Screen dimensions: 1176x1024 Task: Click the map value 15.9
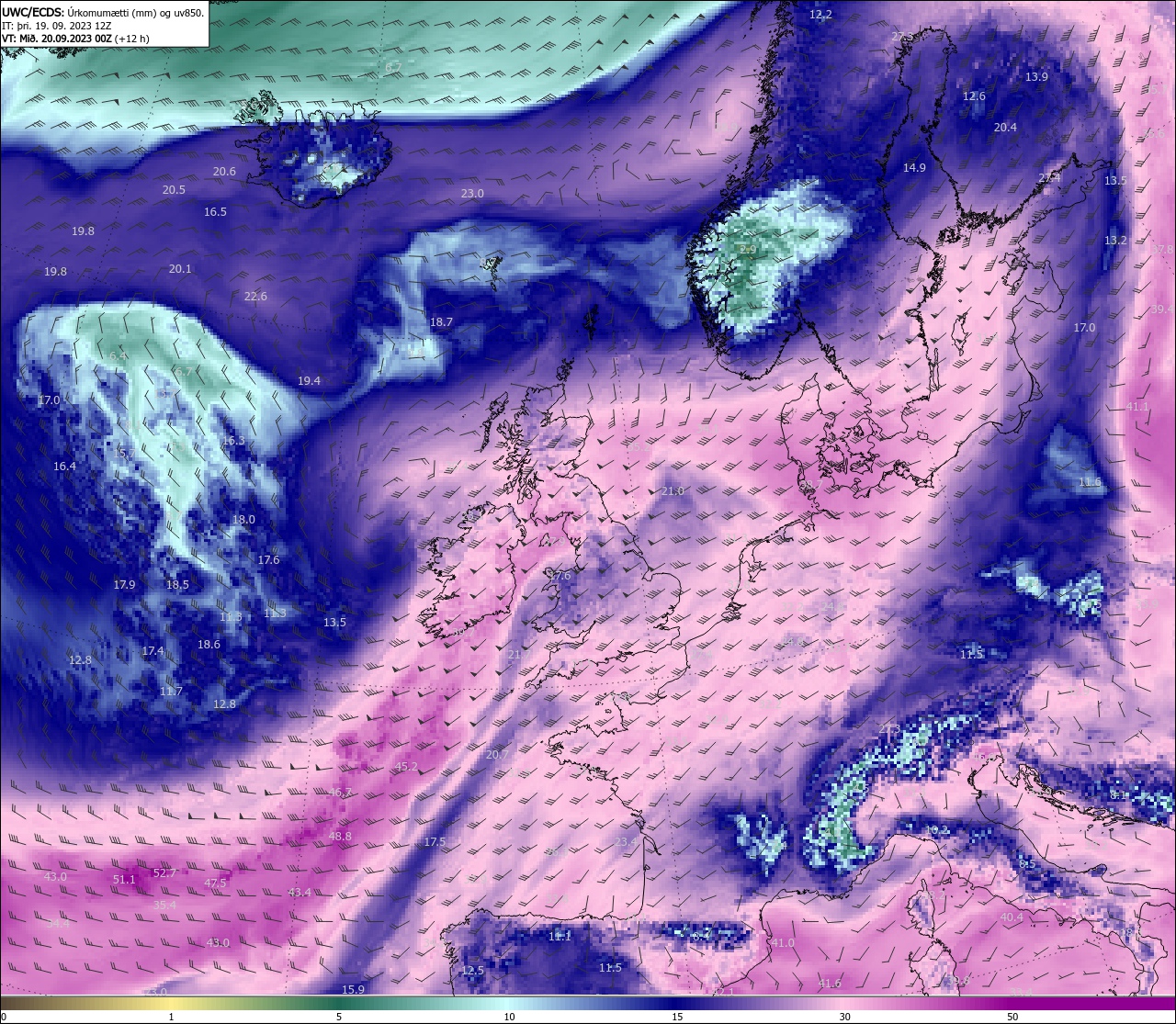(x=354, y=990)
